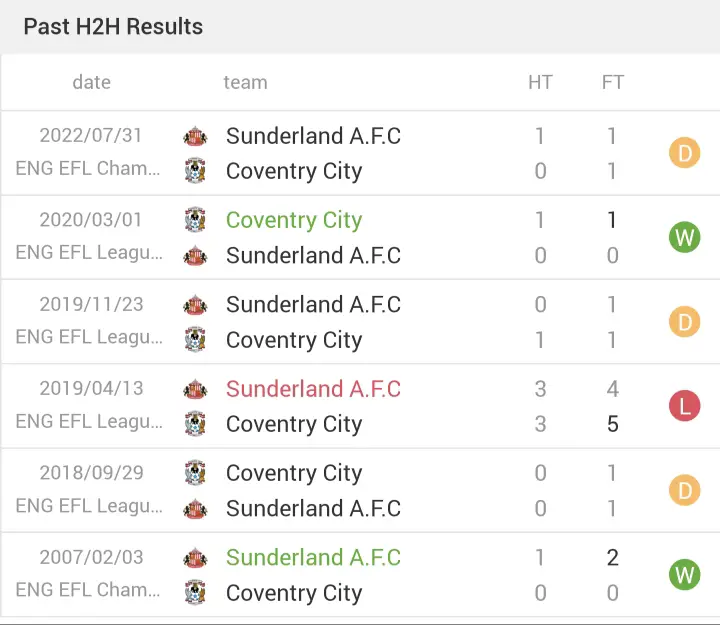Select the FT column header
The width and height of the screenshot is (720, 625).
tap(613, 82)
